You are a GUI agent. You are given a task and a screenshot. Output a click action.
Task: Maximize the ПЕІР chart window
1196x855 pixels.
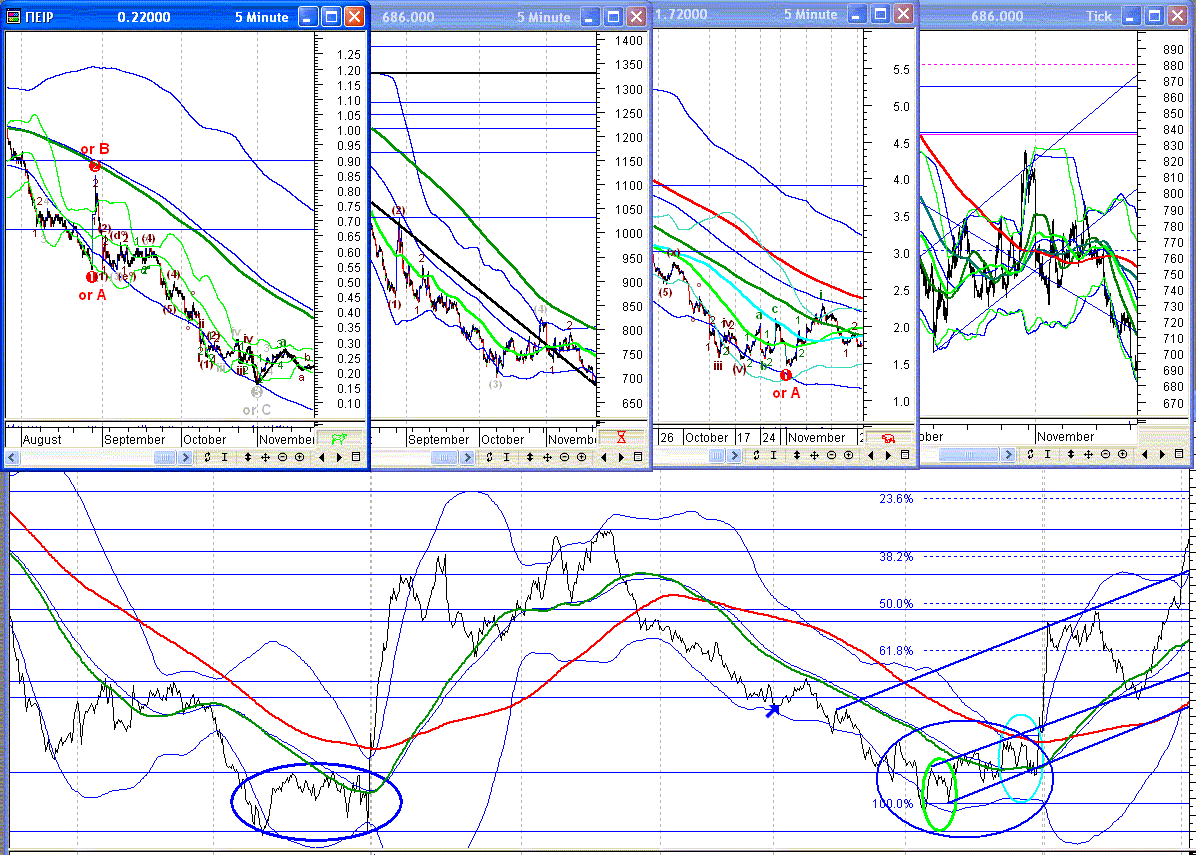pos(331,17)
